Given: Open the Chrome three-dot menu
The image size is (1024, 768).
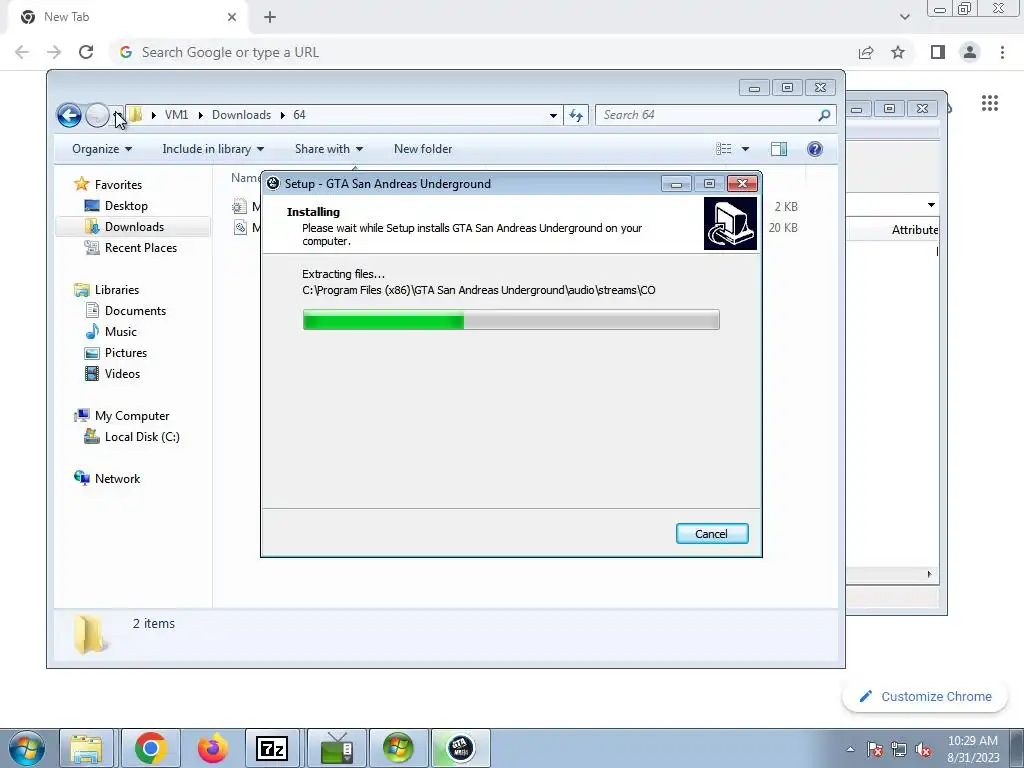Looking at the screenshot, I should pyautogui.click(x=1002, y=52).
